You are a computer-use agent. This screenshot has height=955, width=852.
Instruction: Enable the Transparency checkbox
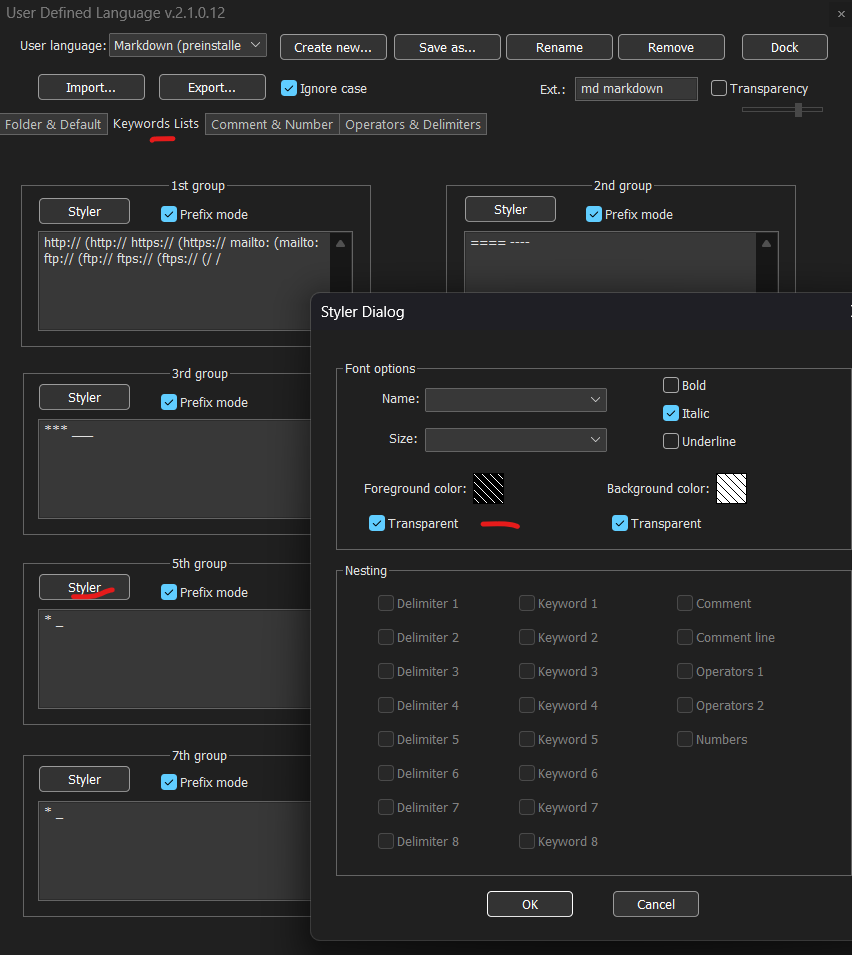click(x=718, y=88)
